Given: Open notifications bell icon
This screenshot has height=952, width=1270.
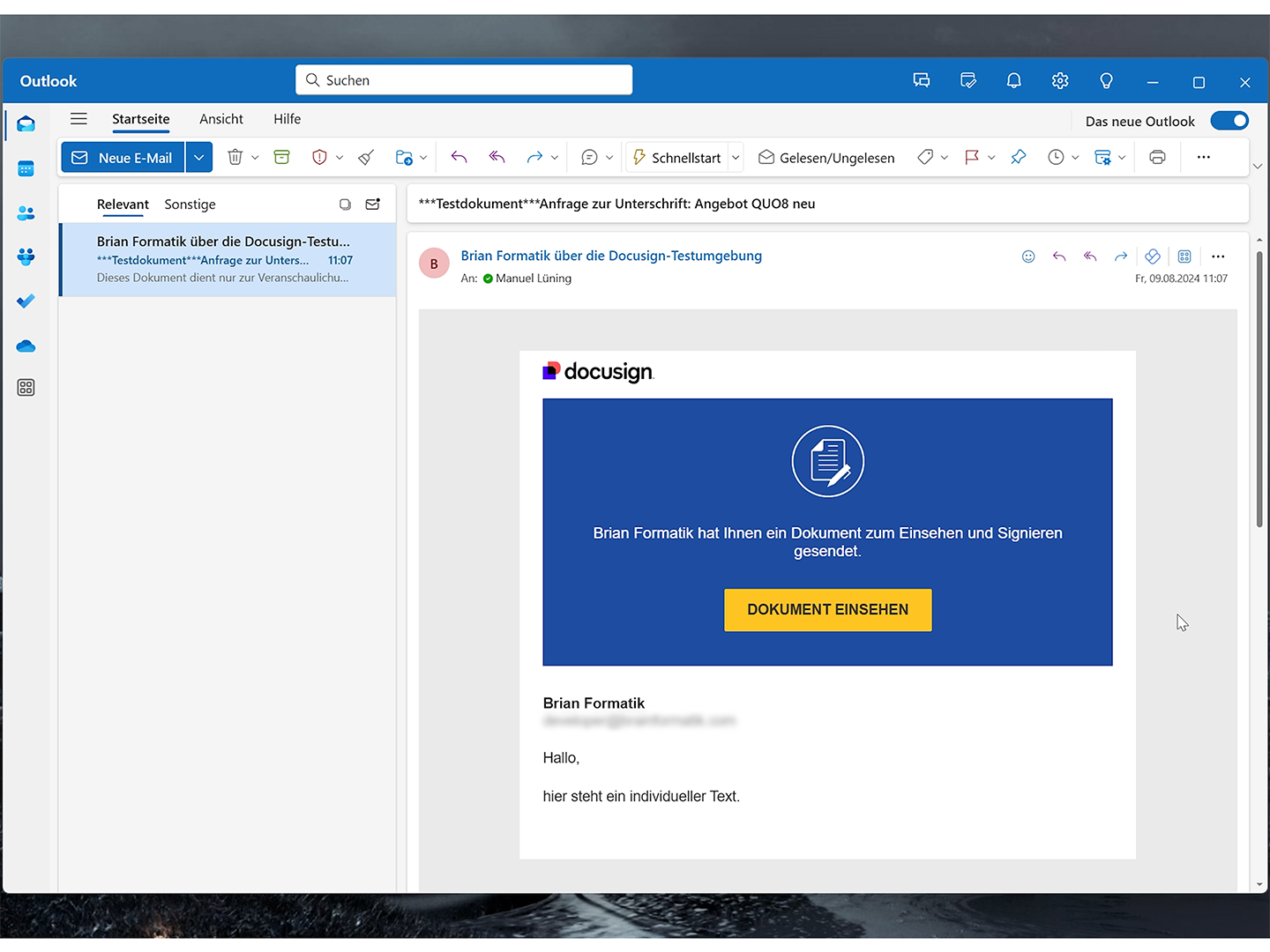Looking at the screenshot, I should coord(1014,81).
